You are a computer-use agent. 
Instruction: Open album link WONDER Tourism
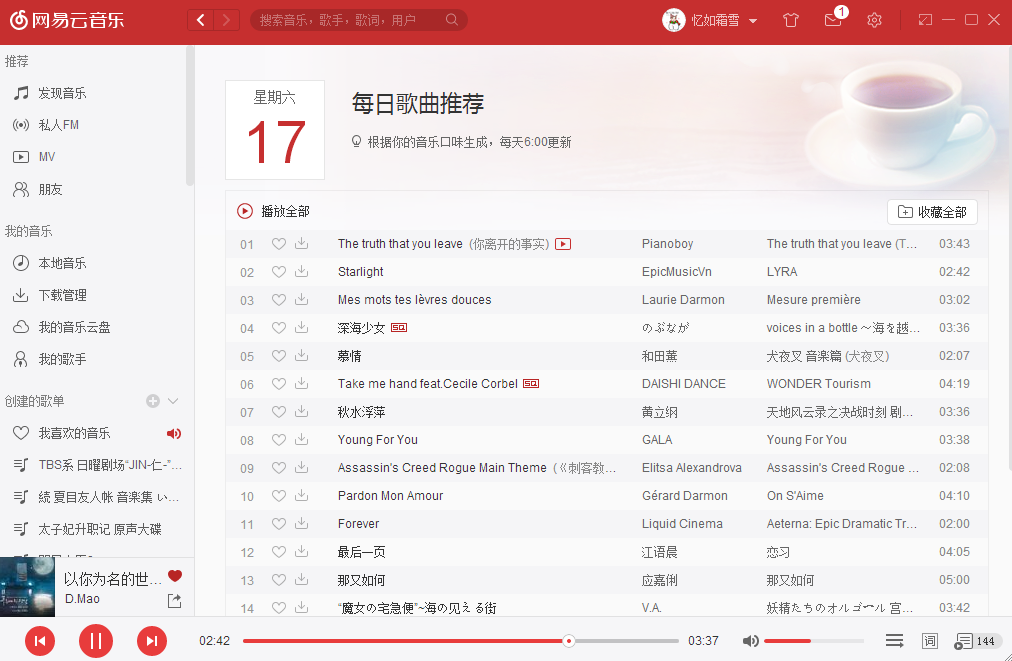coord(818,384)
